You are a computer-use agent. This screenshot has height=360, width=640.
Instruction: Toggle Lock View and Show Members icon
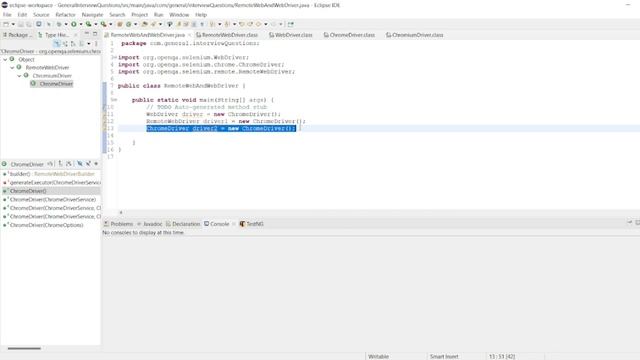pyautogui.click(x=50, y=164)
